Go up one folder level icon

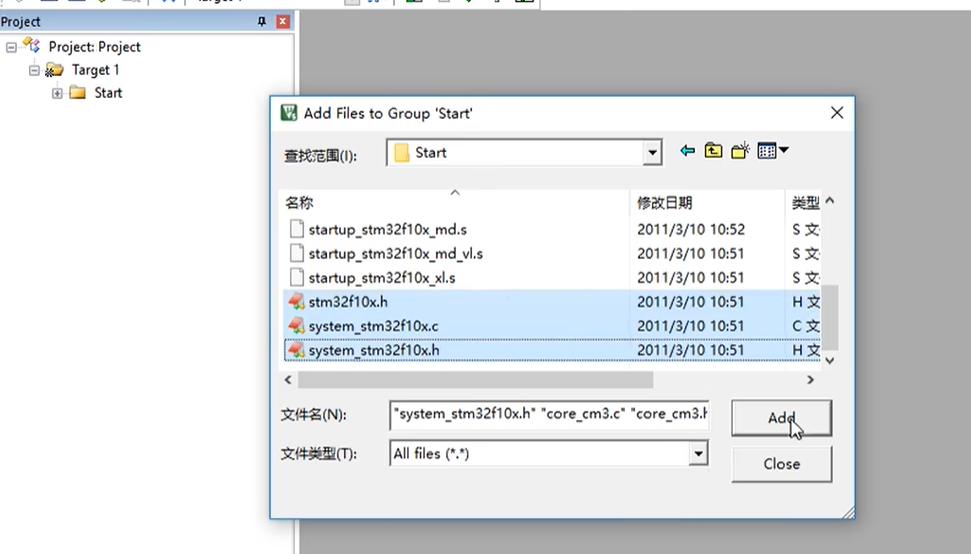pyautogui.click(x=713, y=150)
